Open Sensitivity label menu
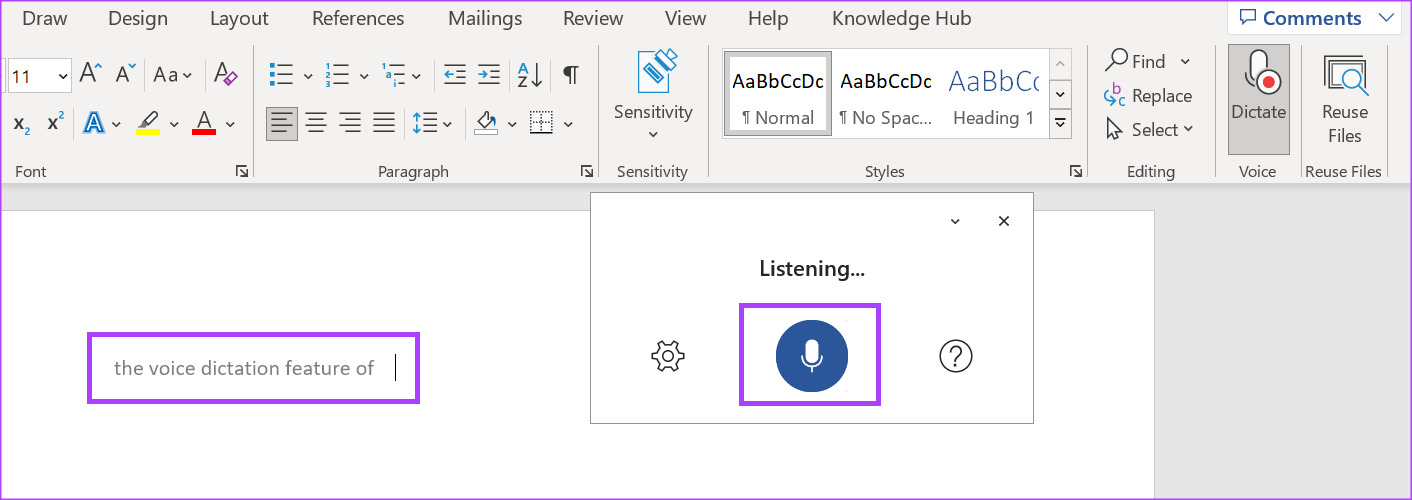The width and height of the screenshot is (1412, 500). click(653, 96)
